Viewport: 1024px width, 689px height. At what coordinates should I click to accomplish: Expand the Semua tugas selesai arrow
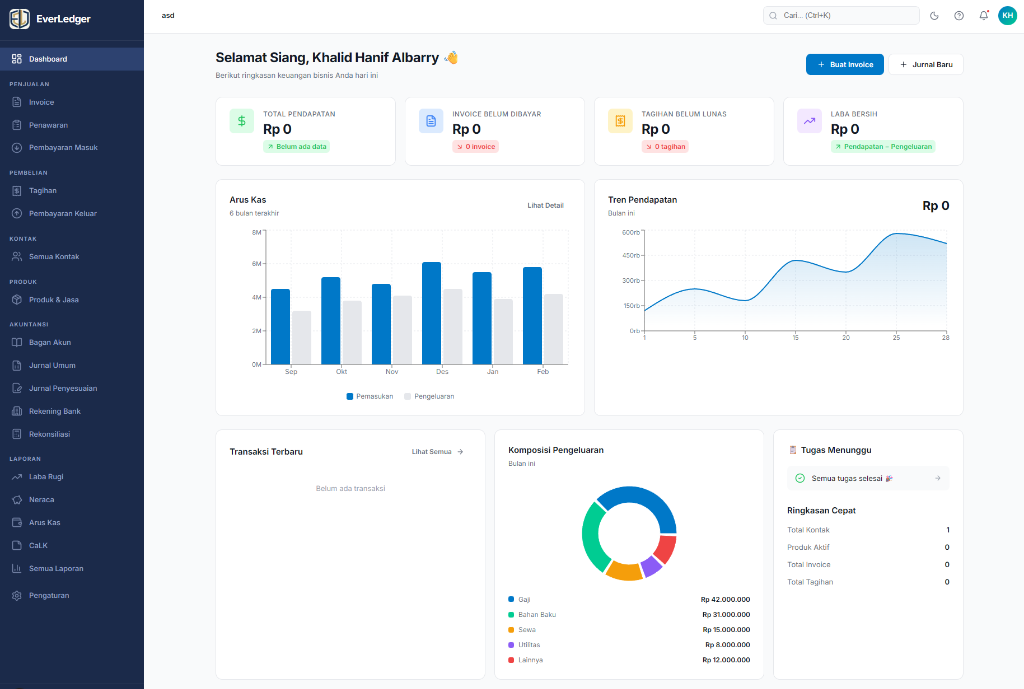pos(937,478)
